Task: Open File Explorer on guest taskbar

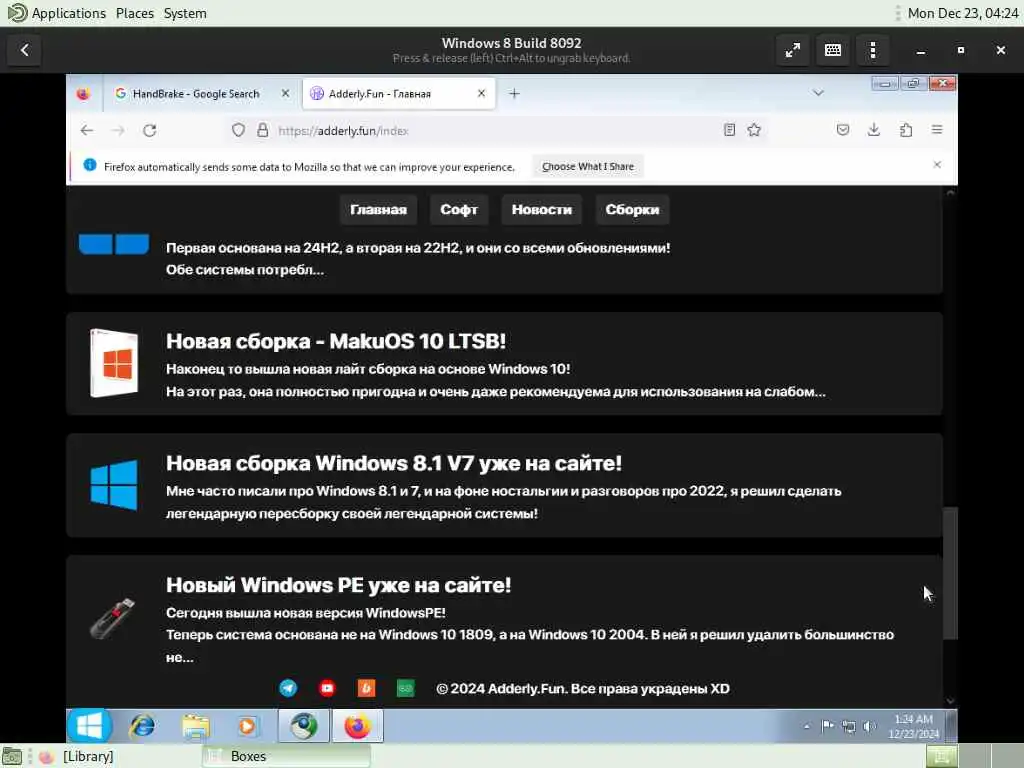Action: coord(195,726)
